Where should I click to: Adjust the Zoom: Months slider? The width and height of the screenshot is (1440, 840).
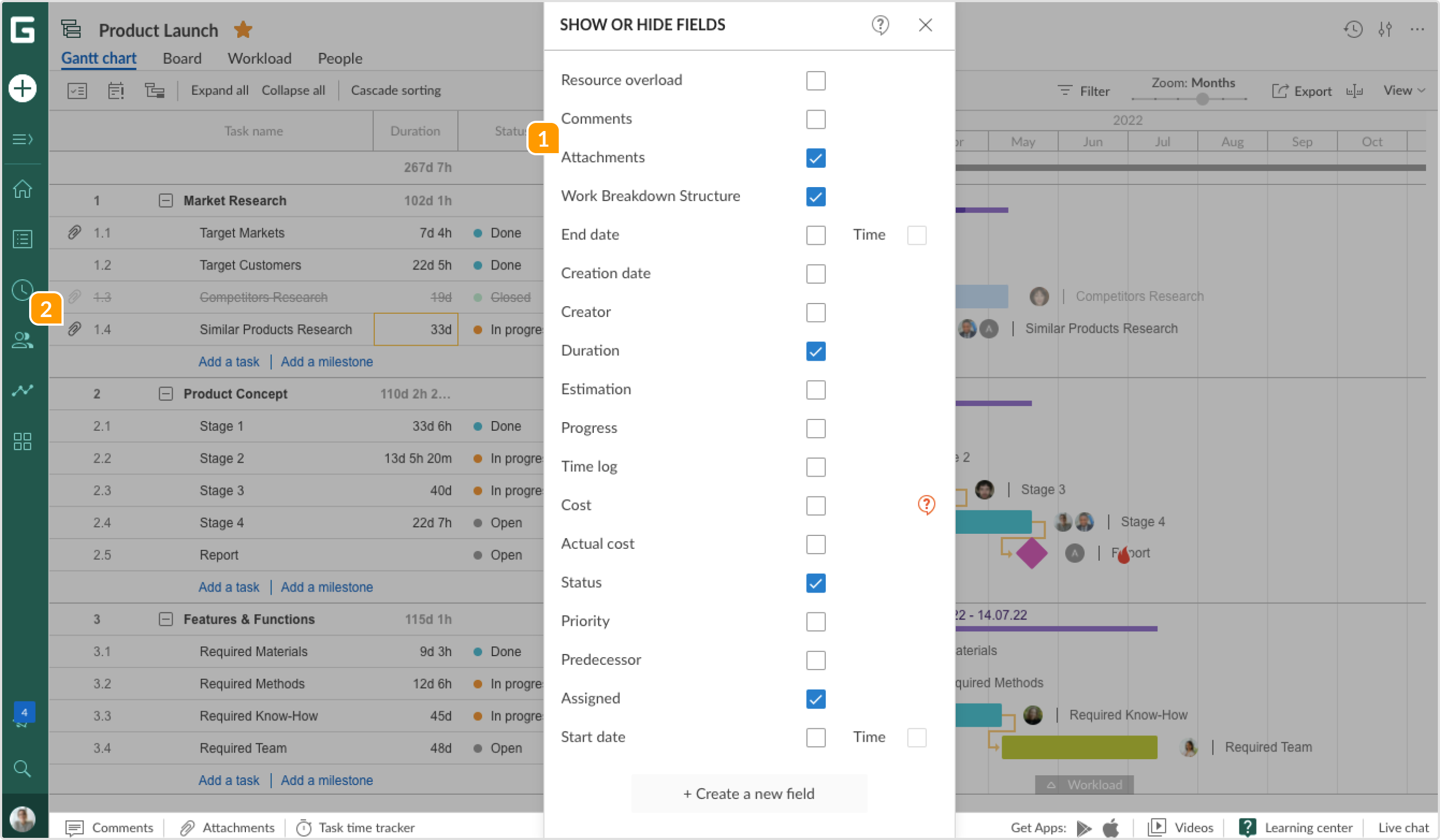[x=1202, y=99]
